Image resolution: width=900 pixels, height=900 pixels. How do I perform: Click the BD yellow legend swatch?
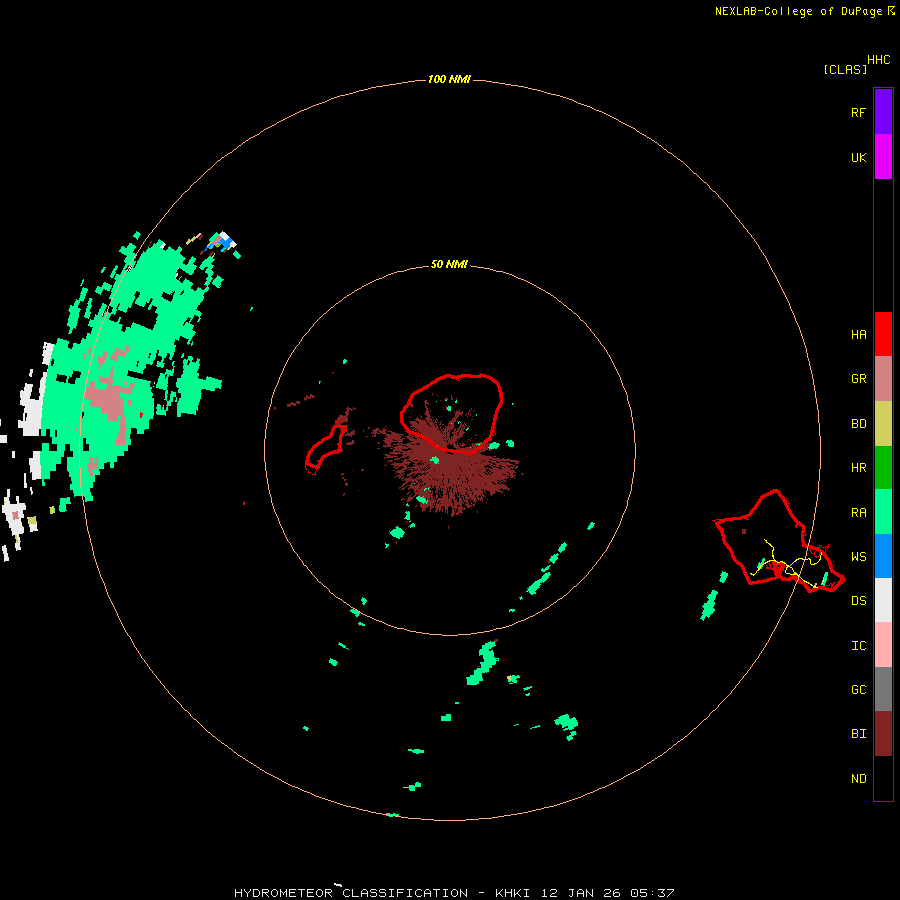click(883, 424)
